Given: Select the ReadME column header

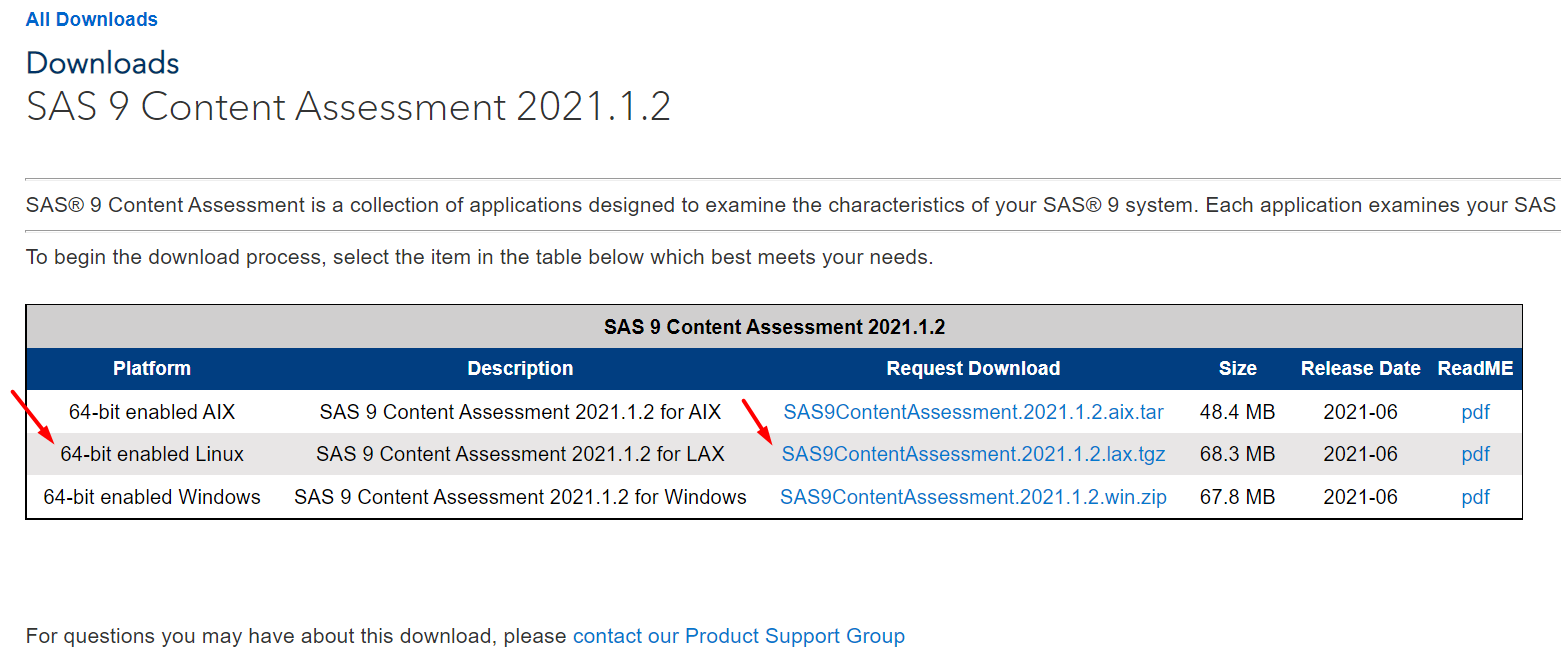Looking at the screenshot, I should 1475,368.
